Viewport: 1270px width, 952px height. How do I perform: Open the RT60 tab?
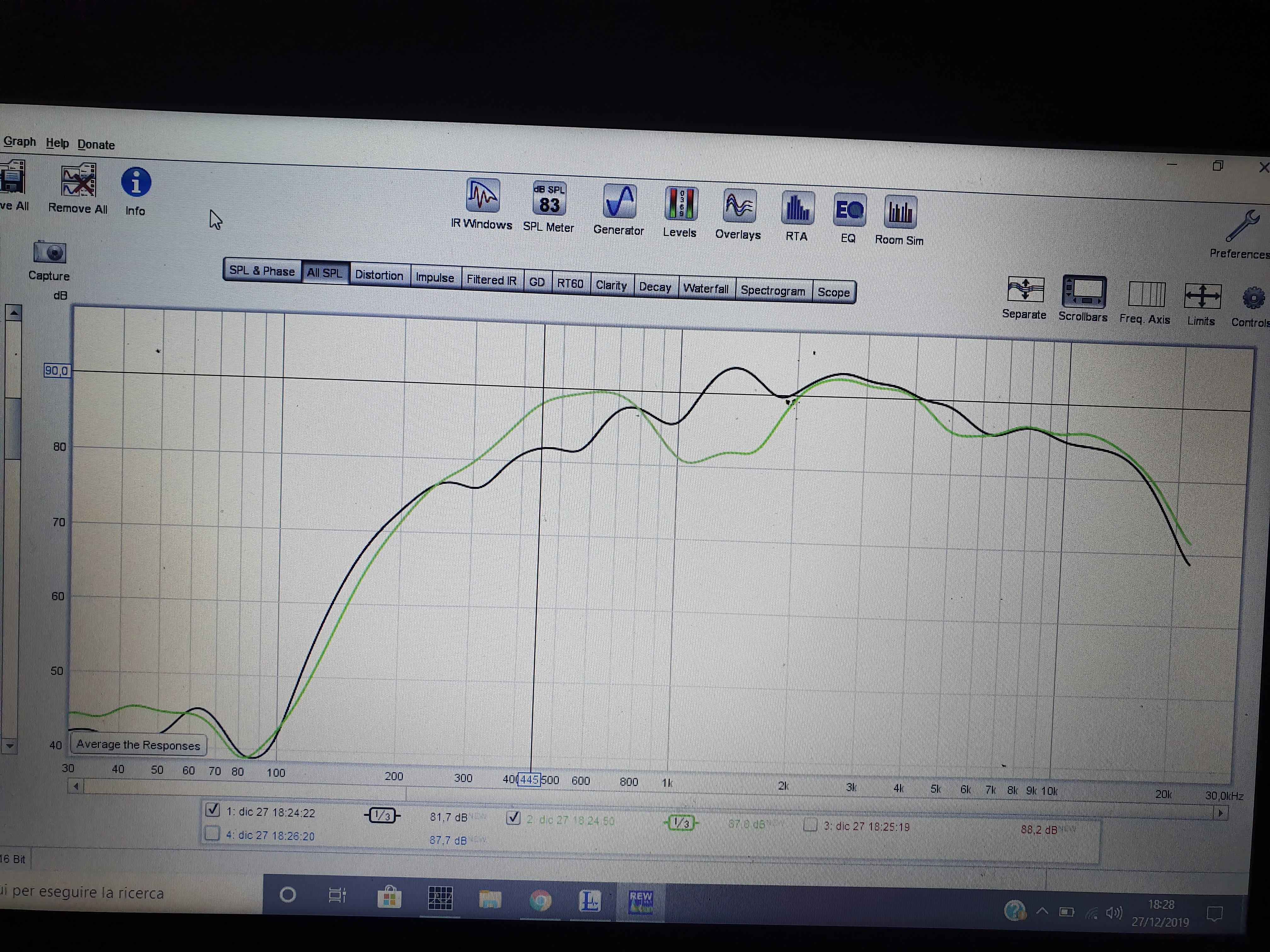tap(570, 283)
